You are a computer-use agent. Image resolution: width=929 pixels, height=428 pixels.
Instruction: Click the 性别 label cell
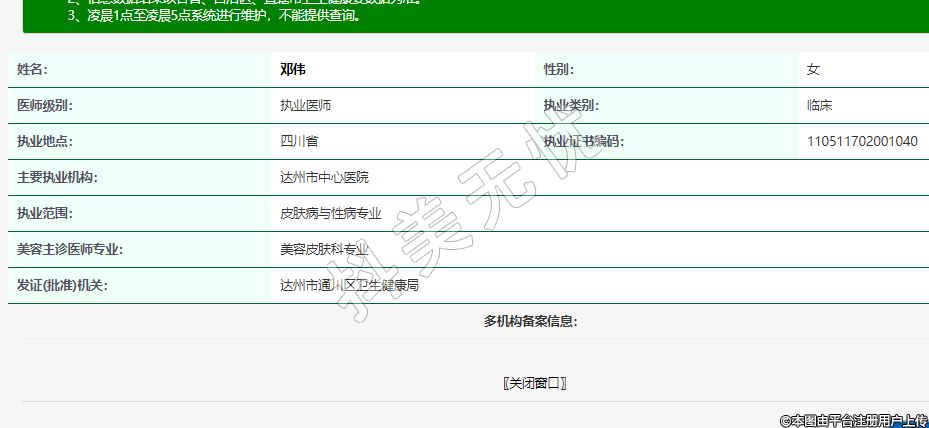coord(558,69)
